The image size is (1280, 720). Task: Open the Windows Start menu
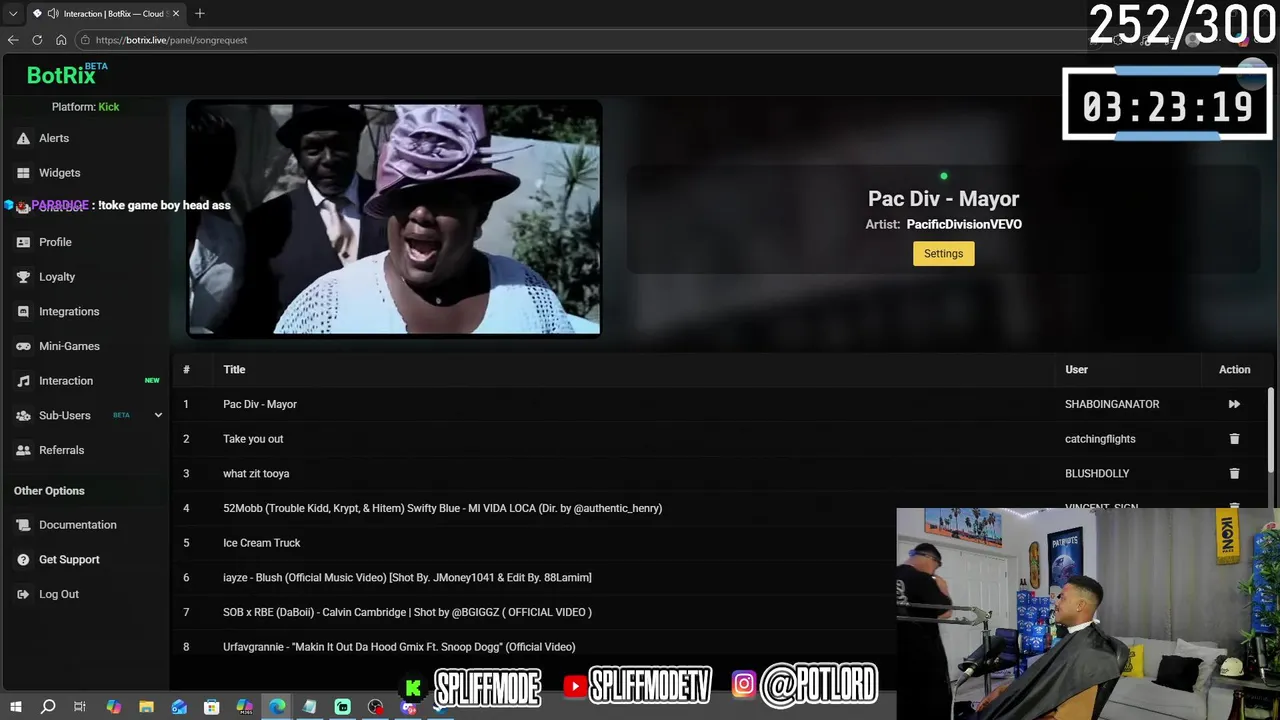(x=16, y=707)
